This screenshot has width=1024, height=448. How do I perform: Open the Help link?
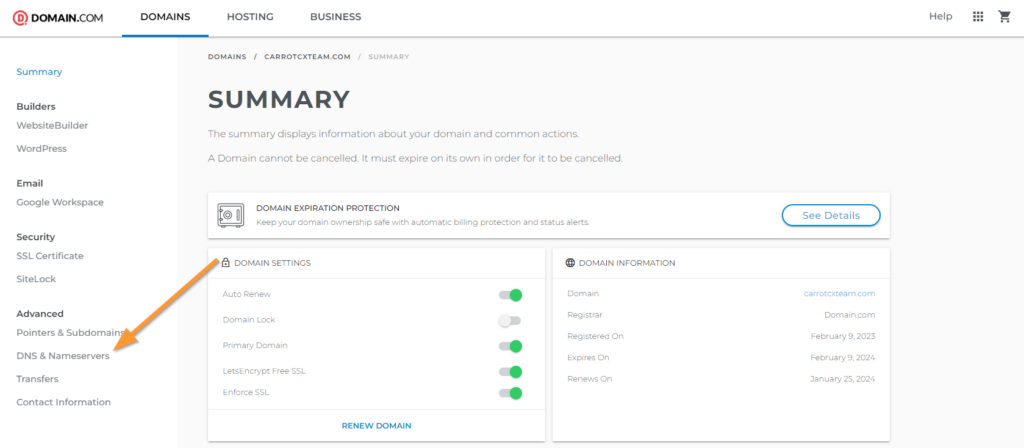click(x=940, y=17)
